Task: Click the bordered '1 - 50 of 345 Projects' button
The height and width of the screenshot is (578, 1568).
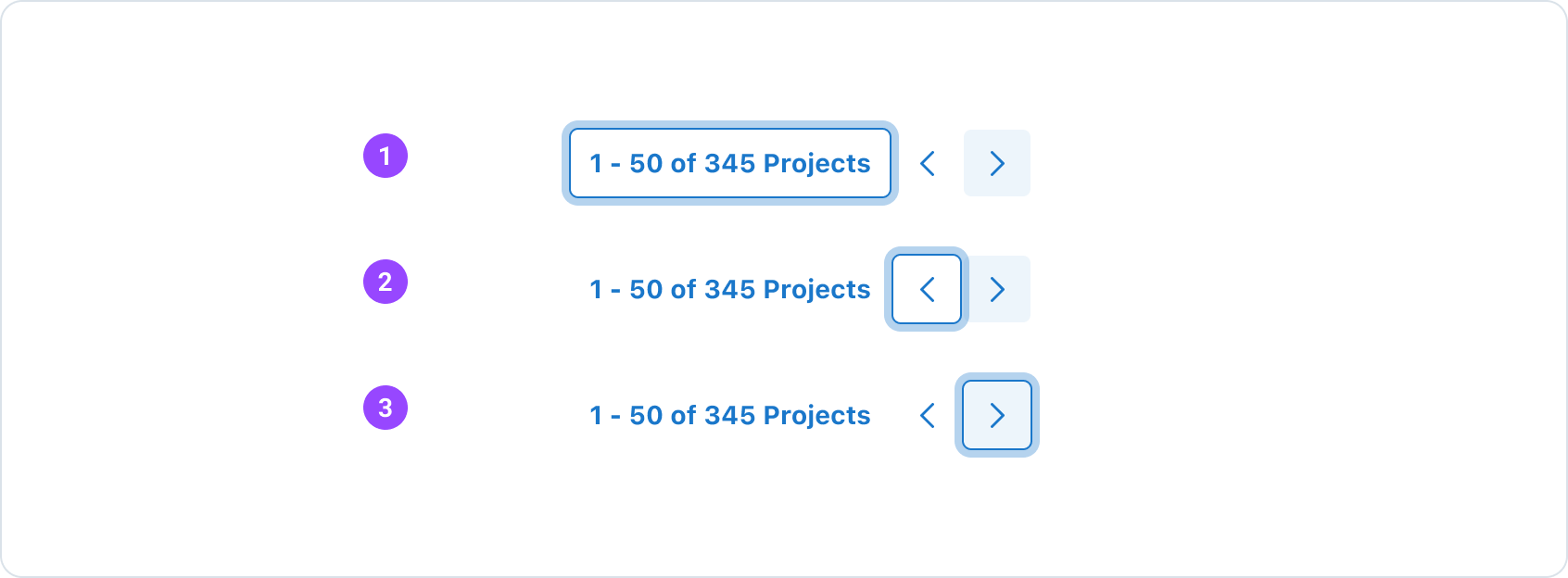Action: coord(729,163)
